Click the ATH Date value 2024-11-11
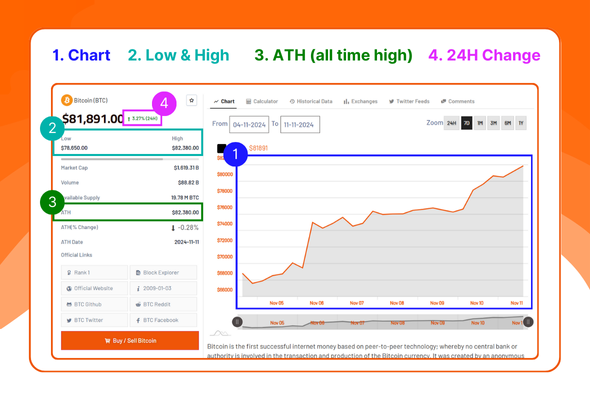This screenshot has width=590, height=400. click(187, 242)
